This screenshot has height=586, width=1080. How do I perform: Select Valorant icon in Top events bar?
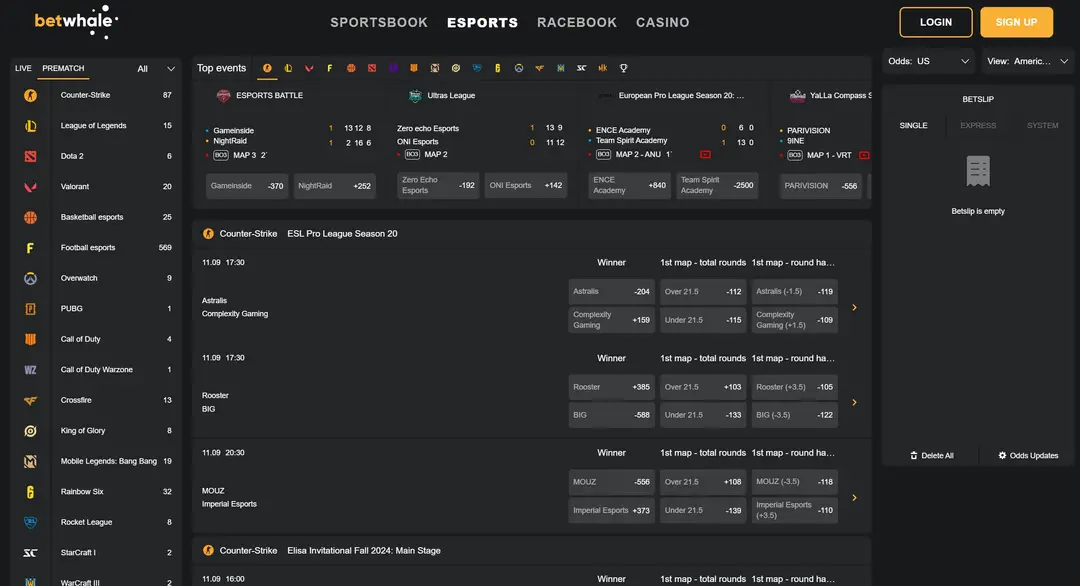[309, 68]
